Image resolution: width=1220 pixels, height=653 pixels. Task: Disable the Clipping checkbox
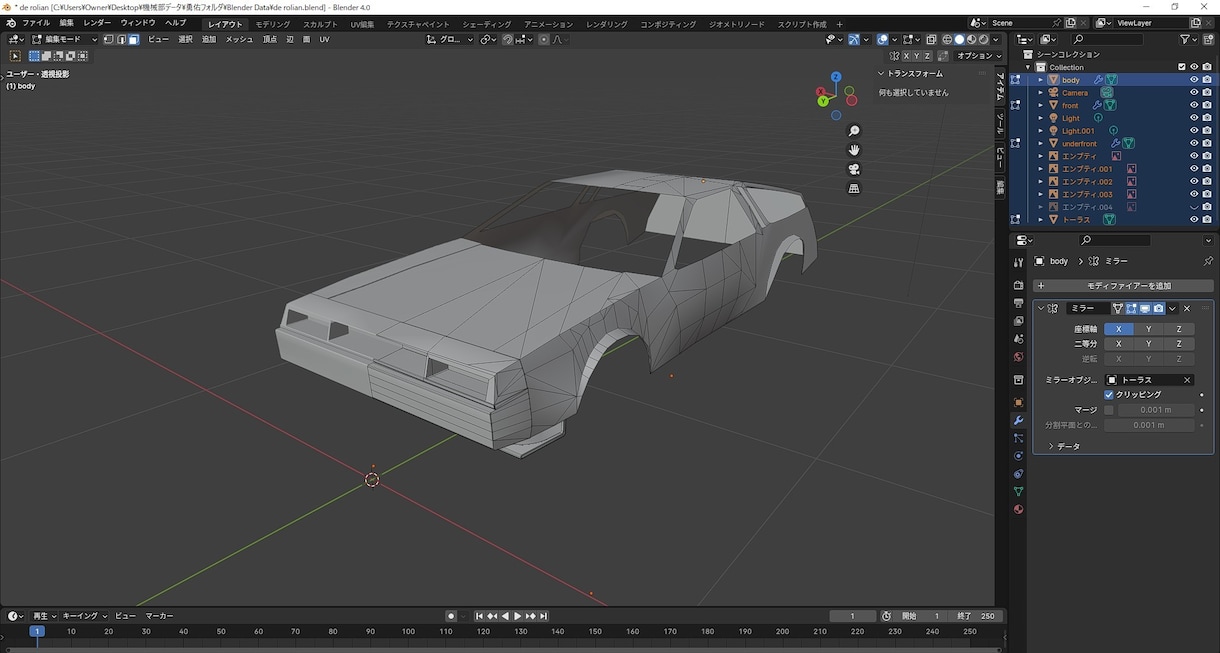(x=1109, y=394)
